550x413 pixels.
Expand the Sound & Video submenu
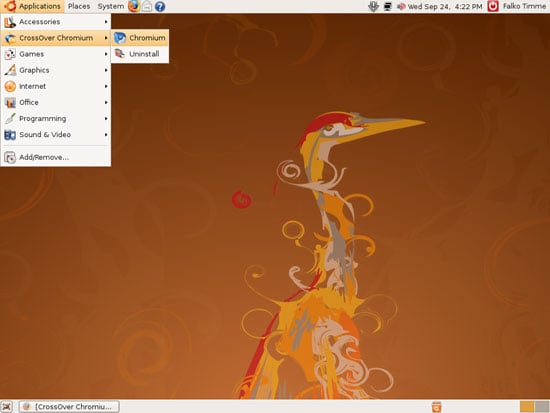(55, 135)
